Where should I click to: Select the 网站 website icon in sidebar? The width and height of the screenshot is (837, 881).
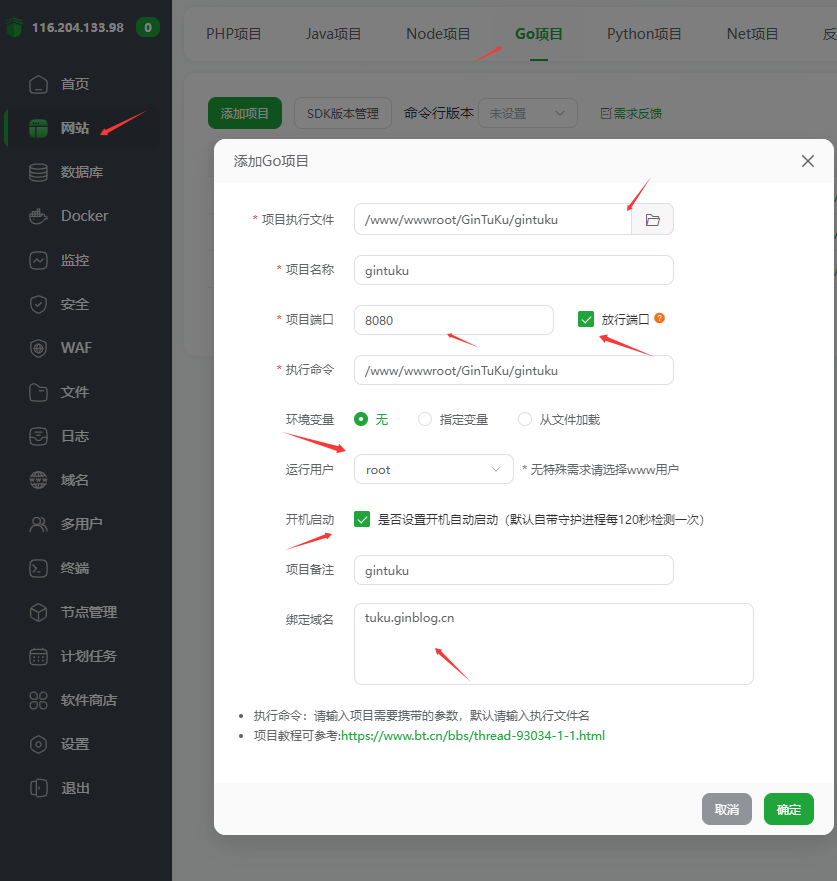tap(38, 128)
